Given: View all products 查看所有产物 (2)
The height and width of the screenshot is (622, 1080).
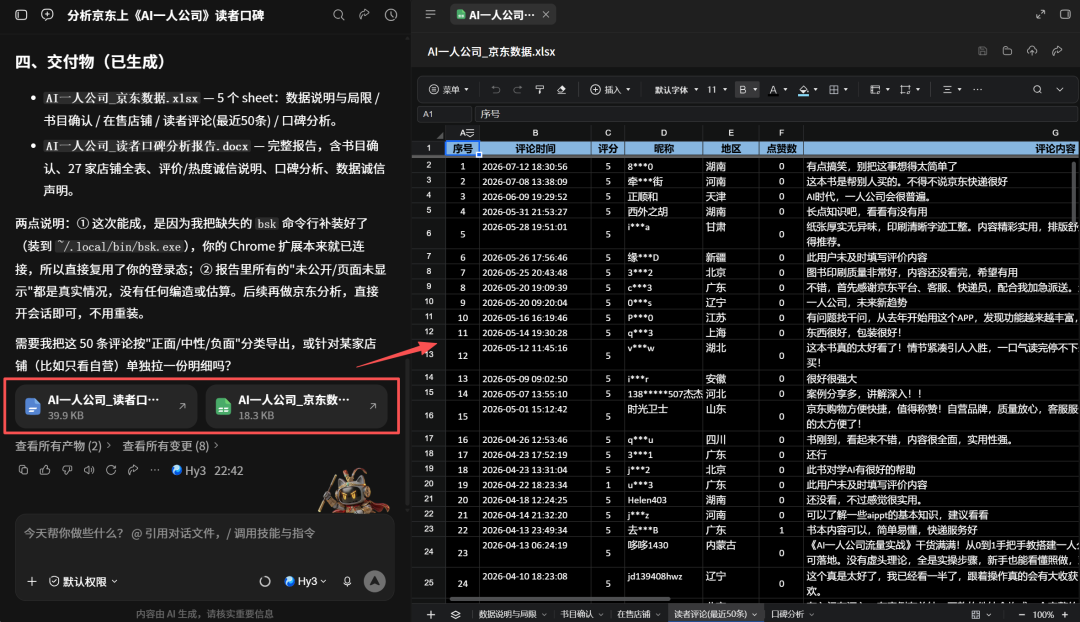Looking at the screenshot, I should [x=63, y=446].
